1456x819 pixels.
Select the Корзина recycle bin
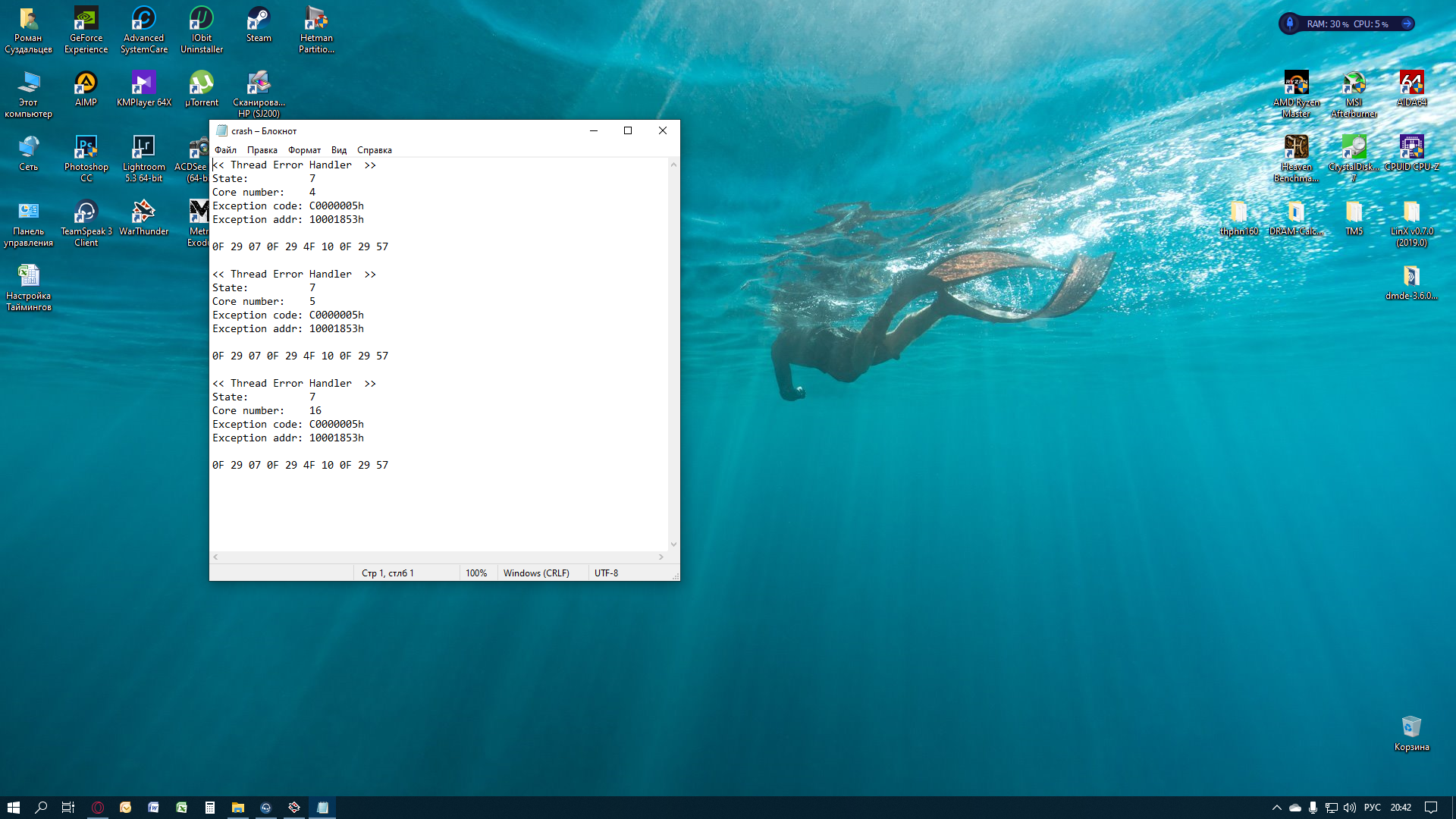[x=1411, y=728]
